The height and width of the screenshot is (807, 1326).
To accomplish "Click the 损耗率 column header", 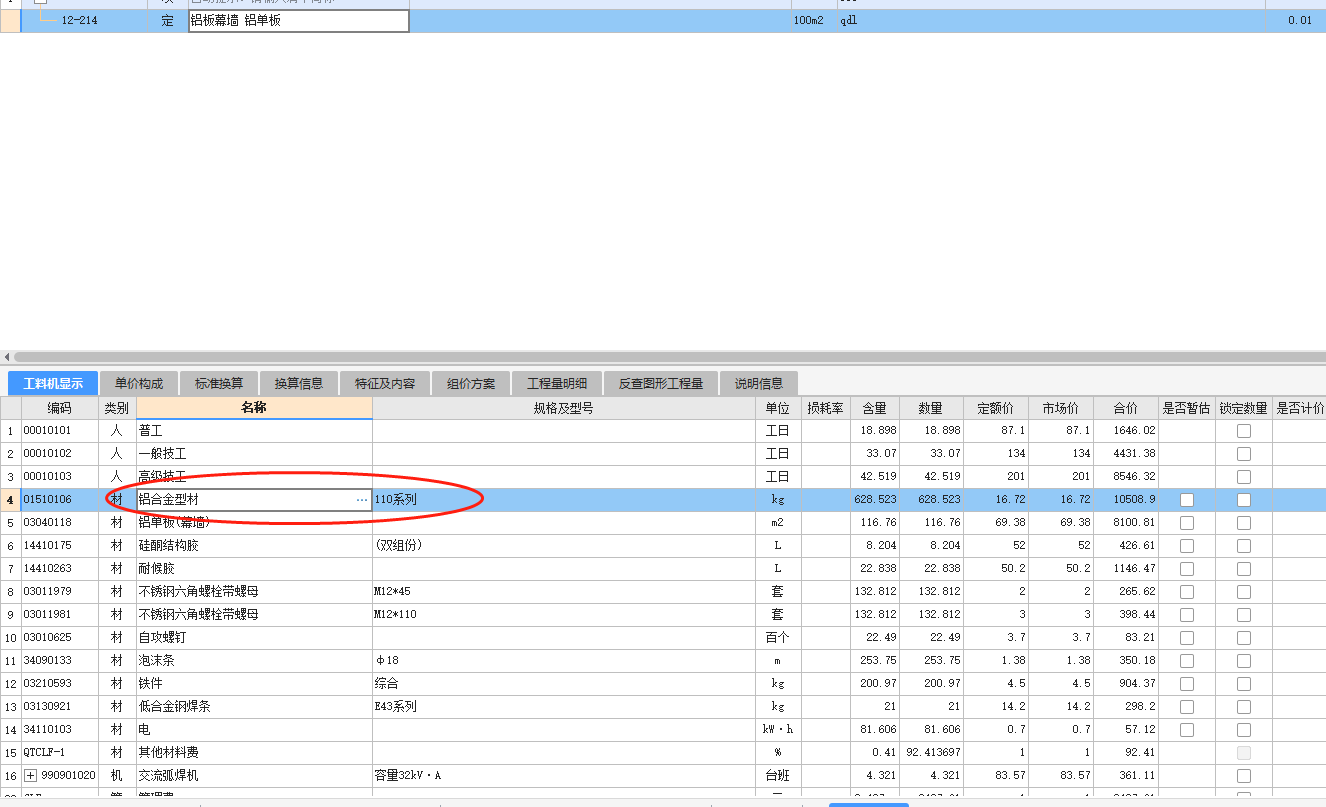I will tap(825, 408).
